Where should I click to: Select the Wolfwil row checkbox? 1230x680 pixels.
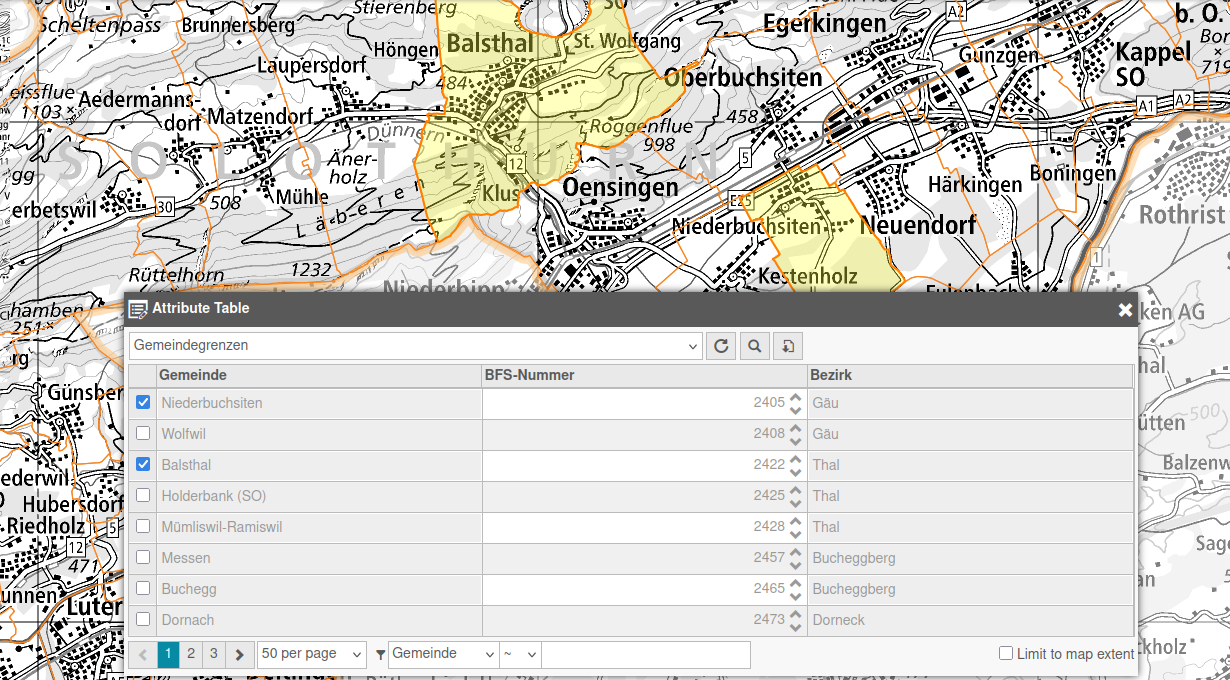coord(143,433)
